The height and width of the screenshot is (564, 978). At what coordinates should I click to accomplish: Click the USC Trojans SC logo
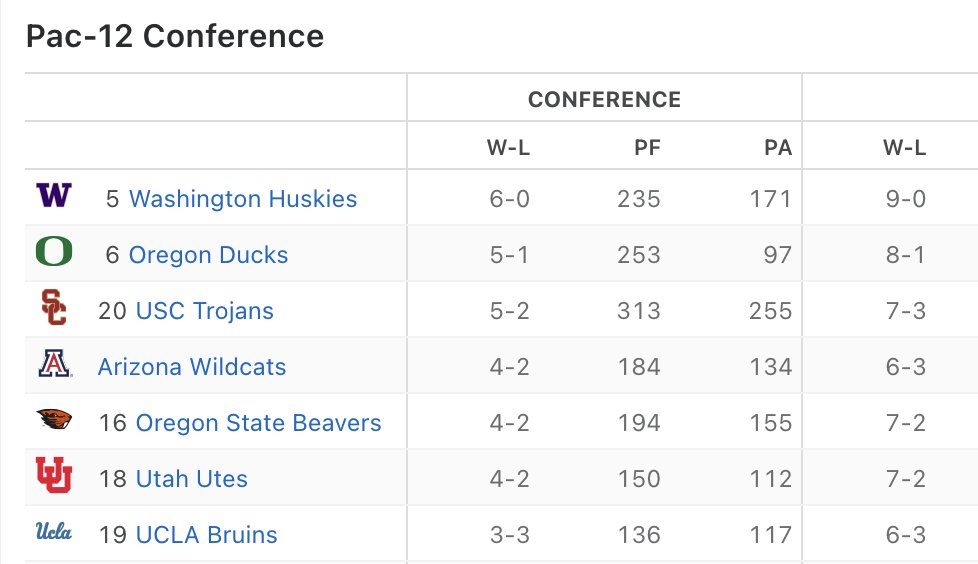point(54,307)
